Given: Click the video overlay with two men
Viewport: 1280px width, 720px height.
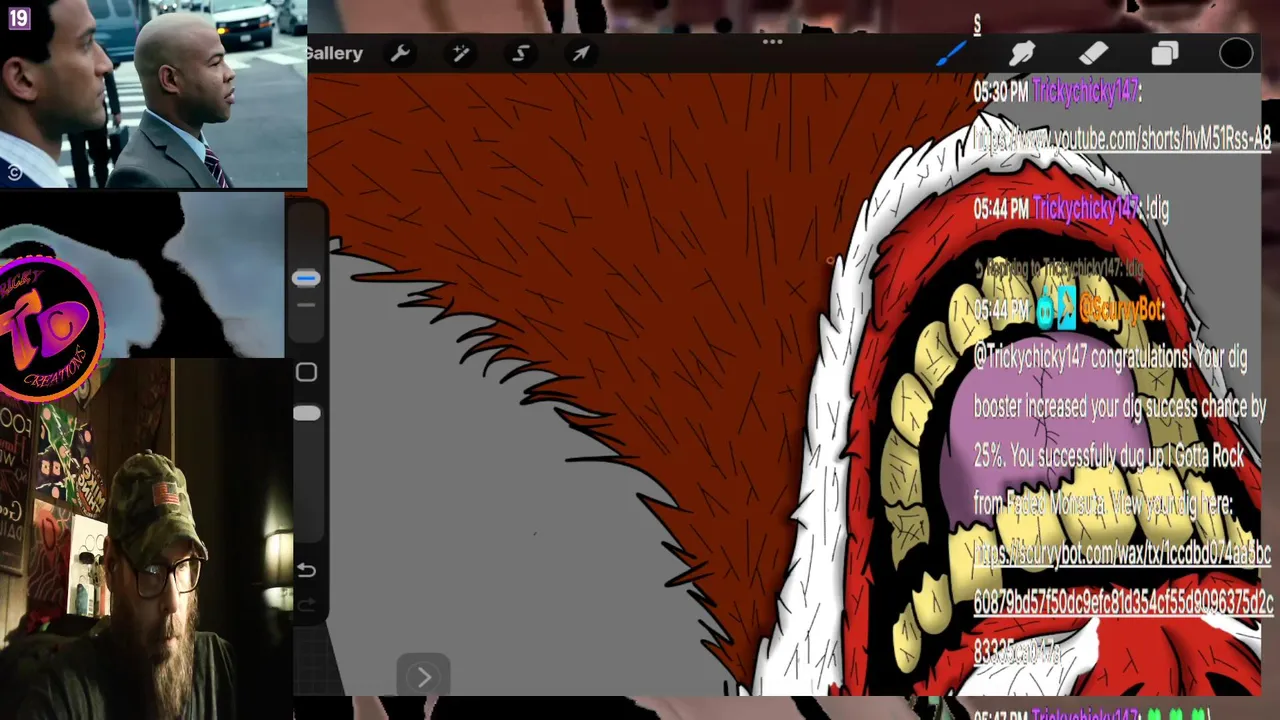Looking at the screenshot, I should (154, 94).
